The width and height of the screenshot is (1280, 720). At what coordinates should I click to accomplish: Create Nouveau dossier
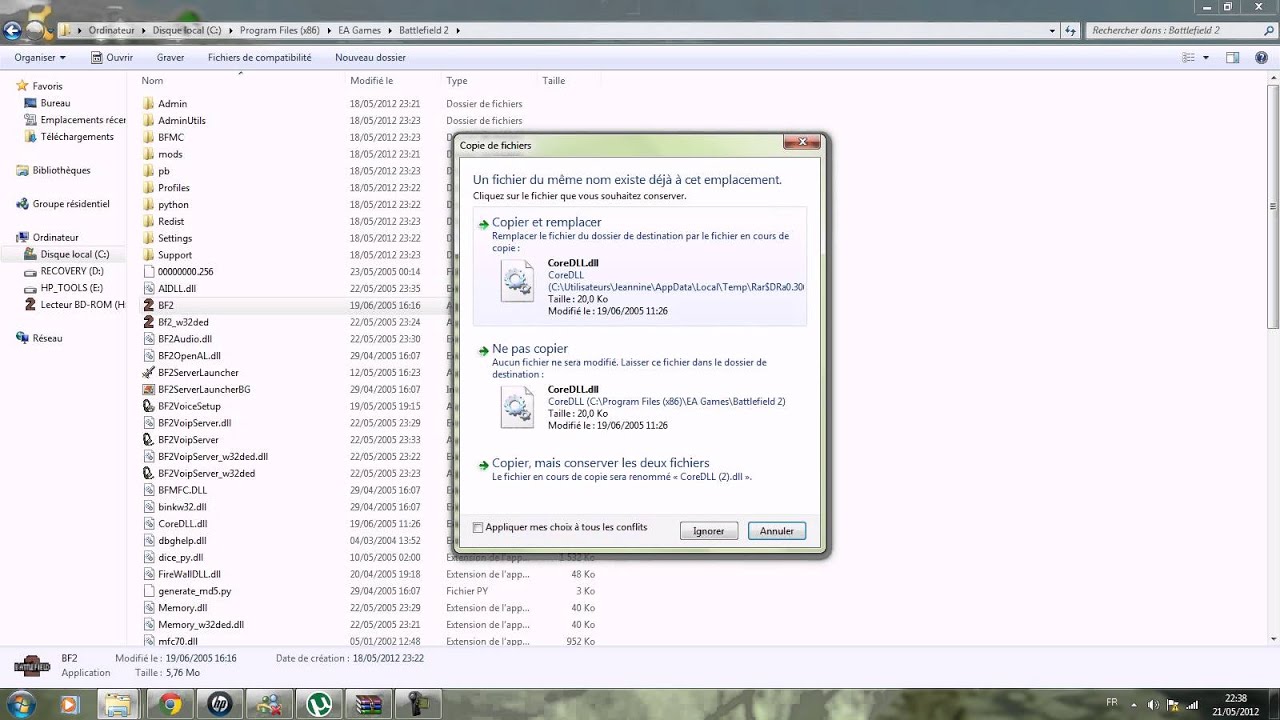click(370, 58)
